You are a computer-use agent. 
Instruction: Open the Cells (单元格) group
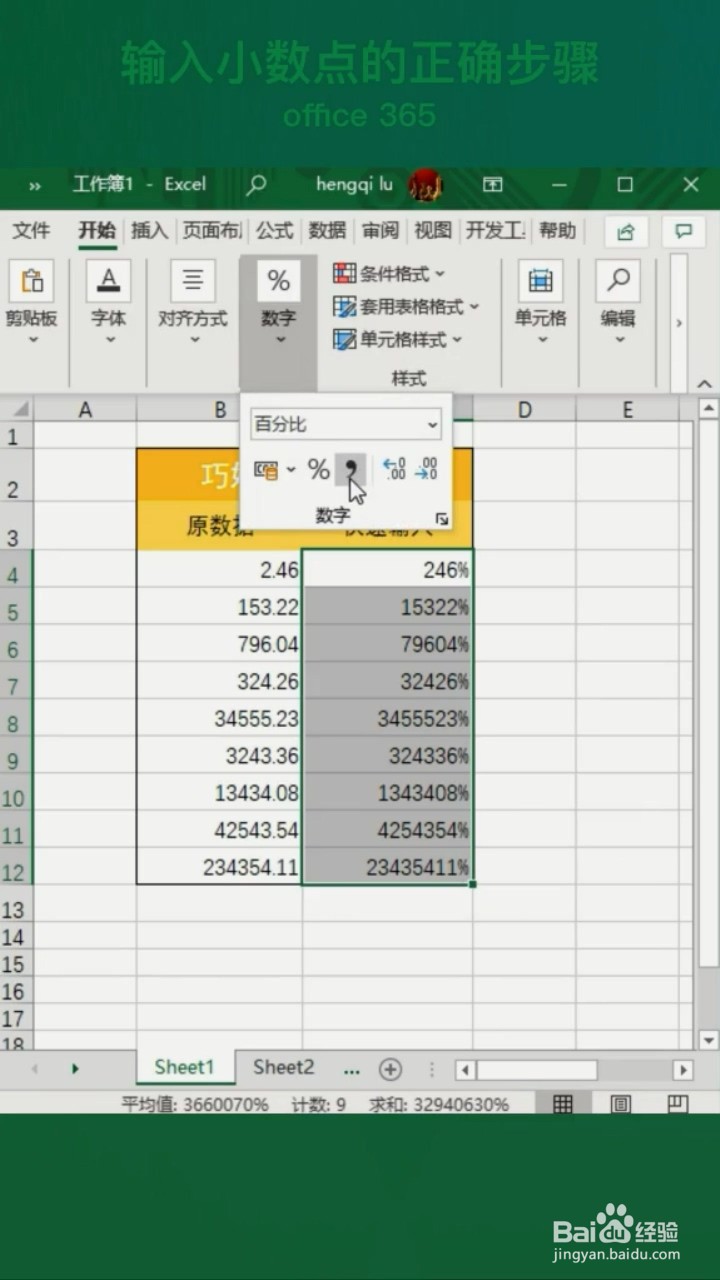[541, 304]
